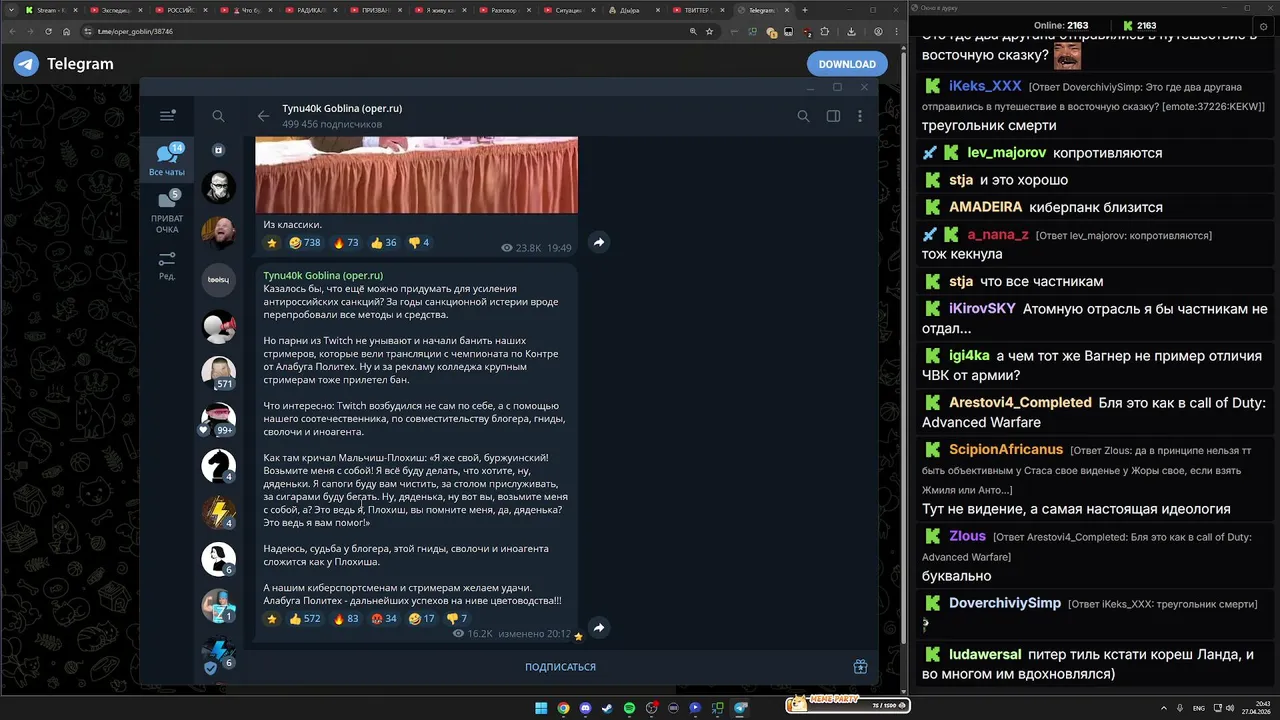The height and width of the screenshot is (720, 1280).
Task: Toggle the channel info side panel
Action: (833, 116)
